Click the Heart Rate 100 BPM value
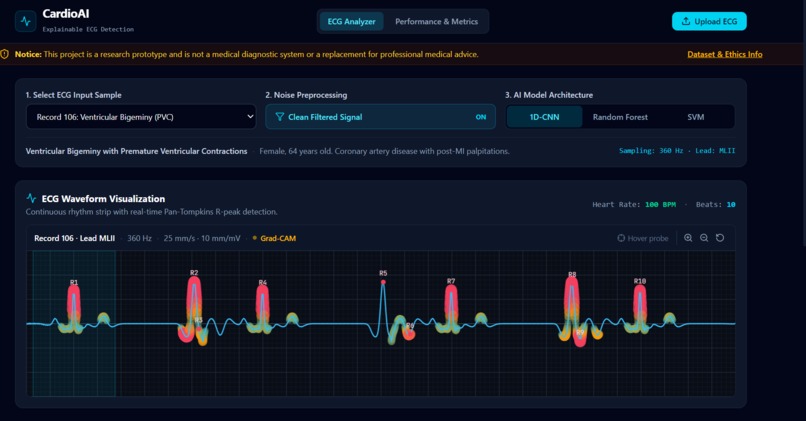Screen dimensions: 806x421 (x=661, y=205)
